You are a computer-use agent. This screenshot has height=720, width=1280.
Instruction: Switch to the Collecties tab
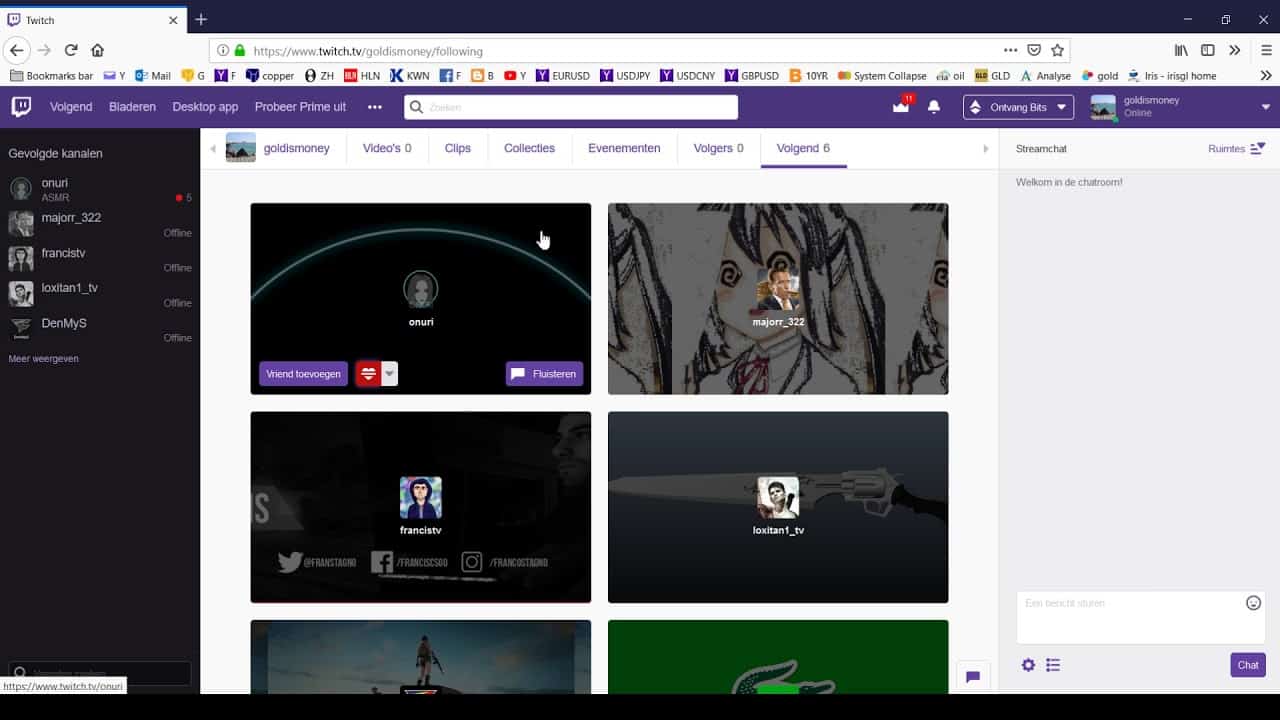click(x=529, y=148)
